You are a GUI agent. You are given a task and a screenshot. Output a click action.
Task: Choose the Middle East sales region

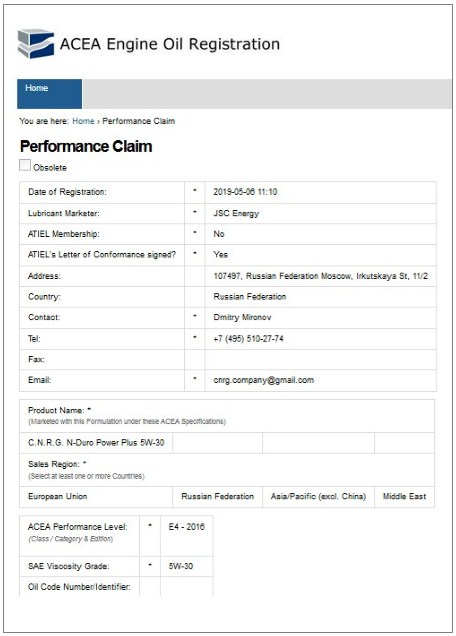pos(404,497)
